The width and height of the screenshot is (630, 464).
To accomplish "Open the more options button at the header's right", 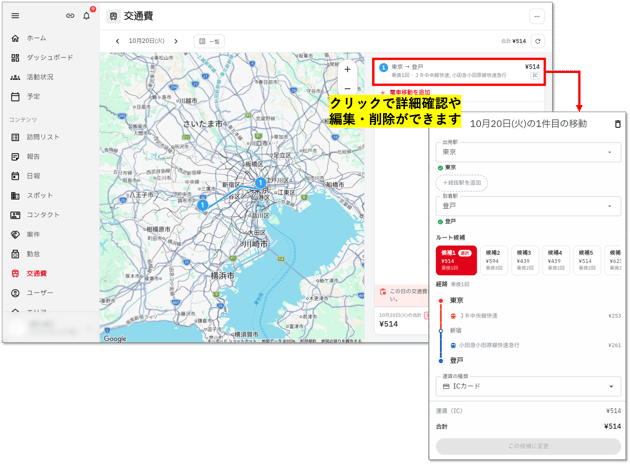I will pyautogui.click(x=537, y=16).
